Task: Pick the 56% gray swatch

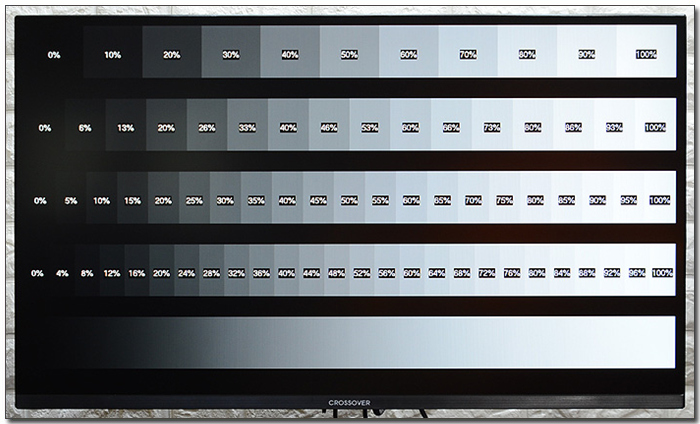Action: pyautogui.click(x=387, y=270)
